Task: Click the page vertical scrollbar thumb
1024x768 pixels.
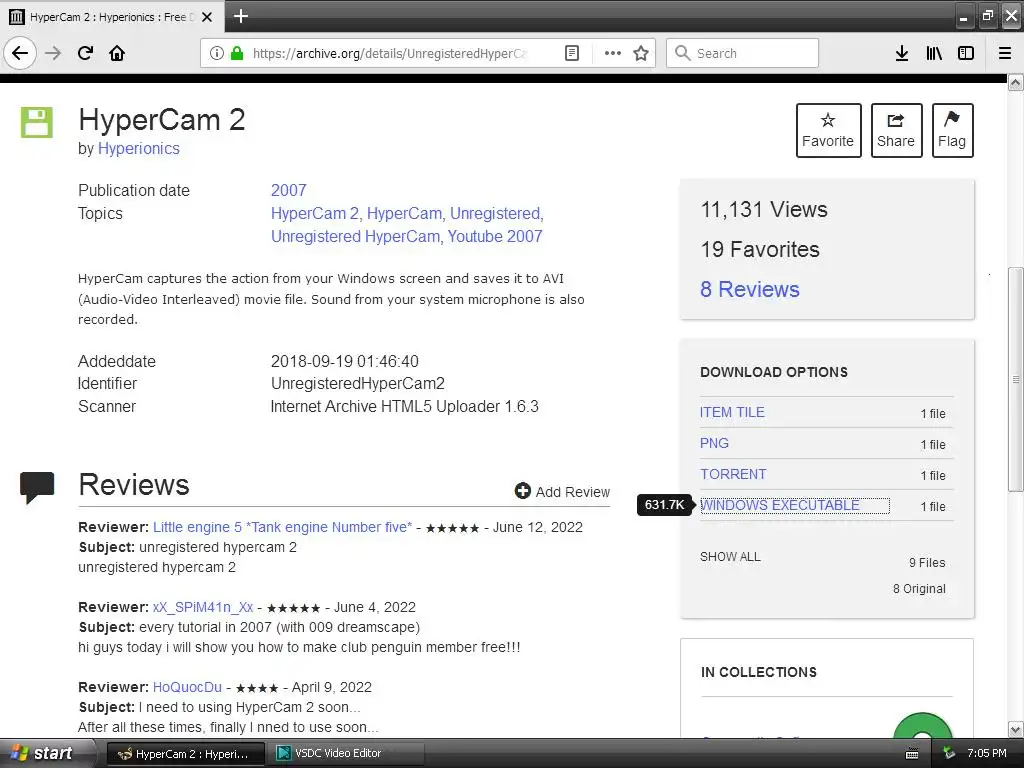Action: 1016,379
